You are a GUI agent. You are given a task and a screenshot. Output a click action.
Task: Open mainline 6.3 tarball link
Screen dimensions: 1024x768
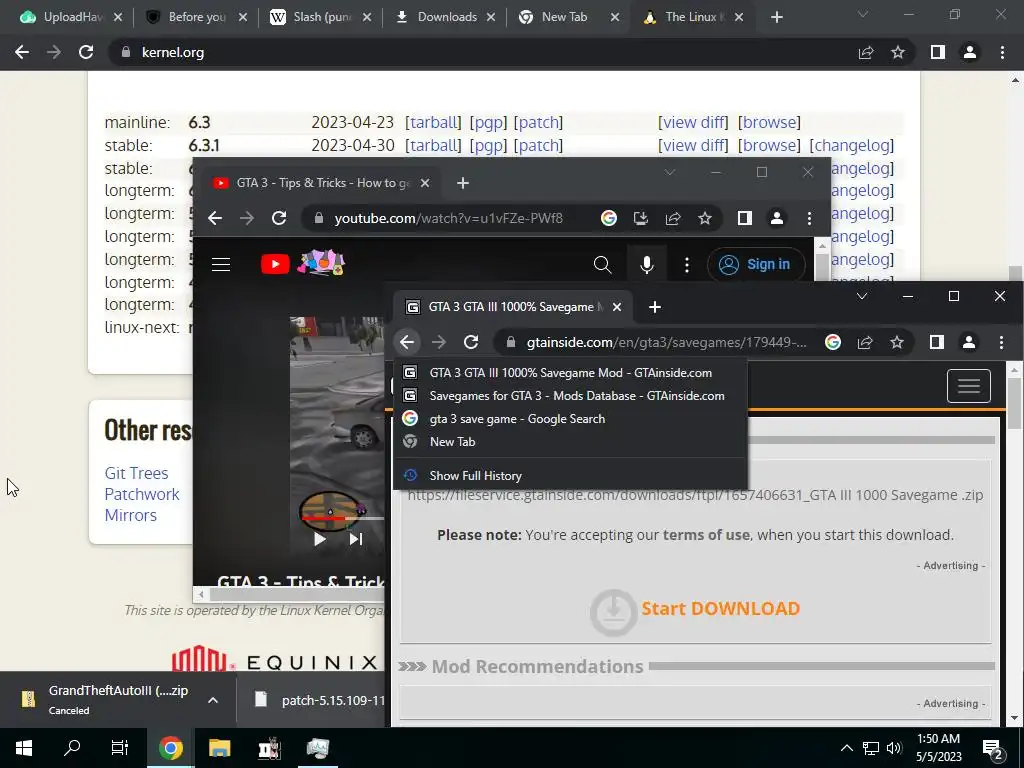[433, 122]
